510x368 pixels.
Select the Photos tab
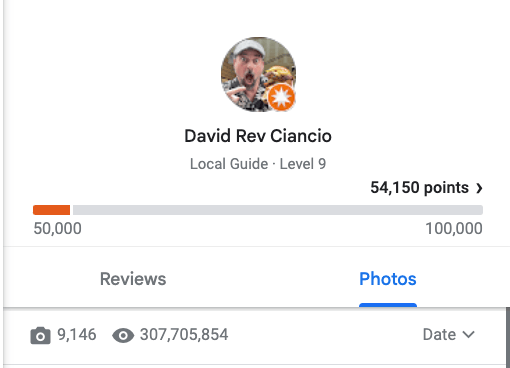click(x=388, y=279)
